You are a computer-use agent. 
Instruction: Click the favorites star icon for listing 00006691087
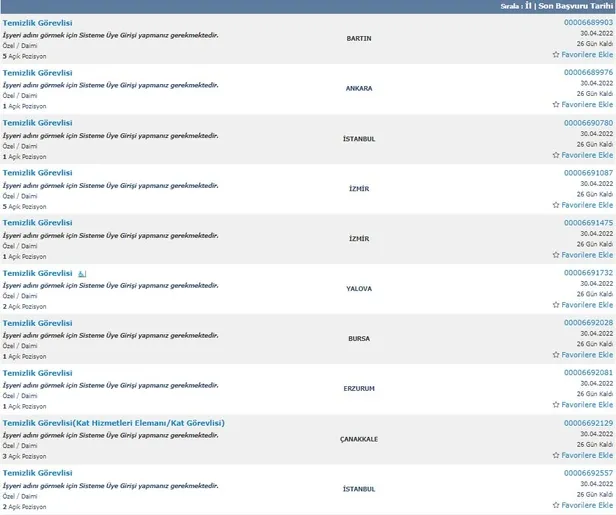556,205
